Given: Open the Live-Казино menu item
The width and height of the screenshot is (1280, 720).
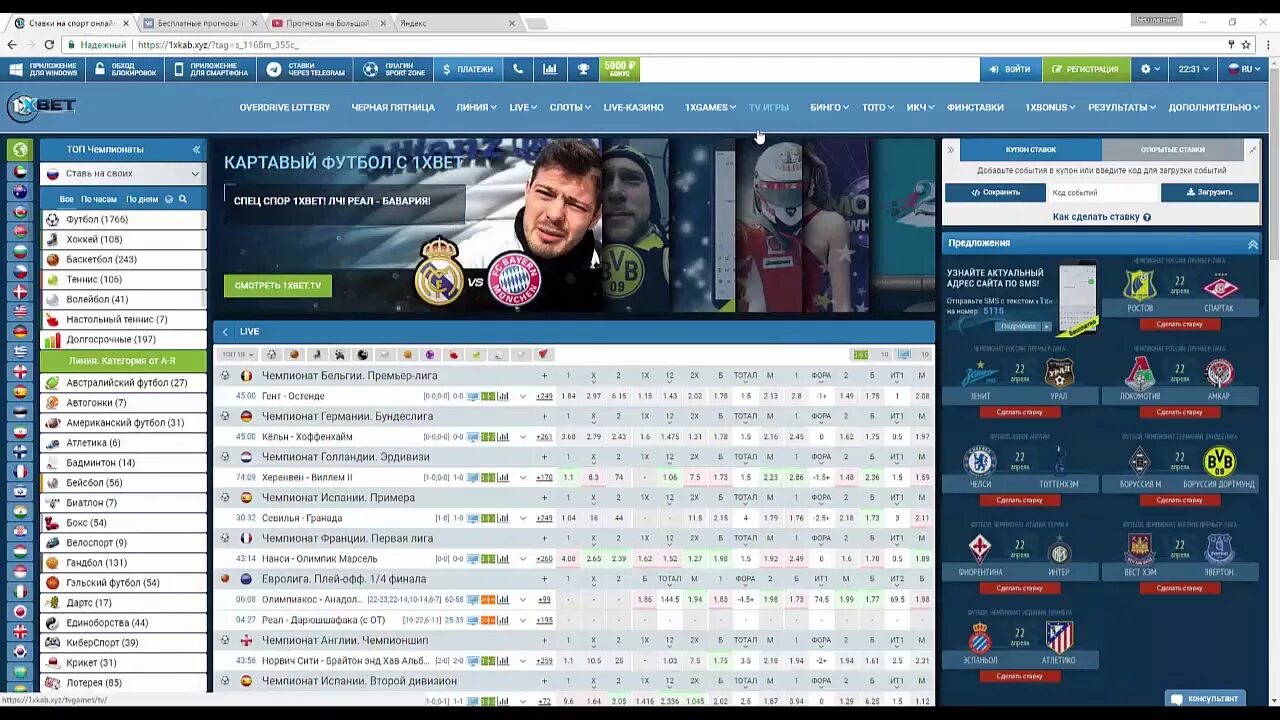Looking at the screenshot, I should point(633,107).
